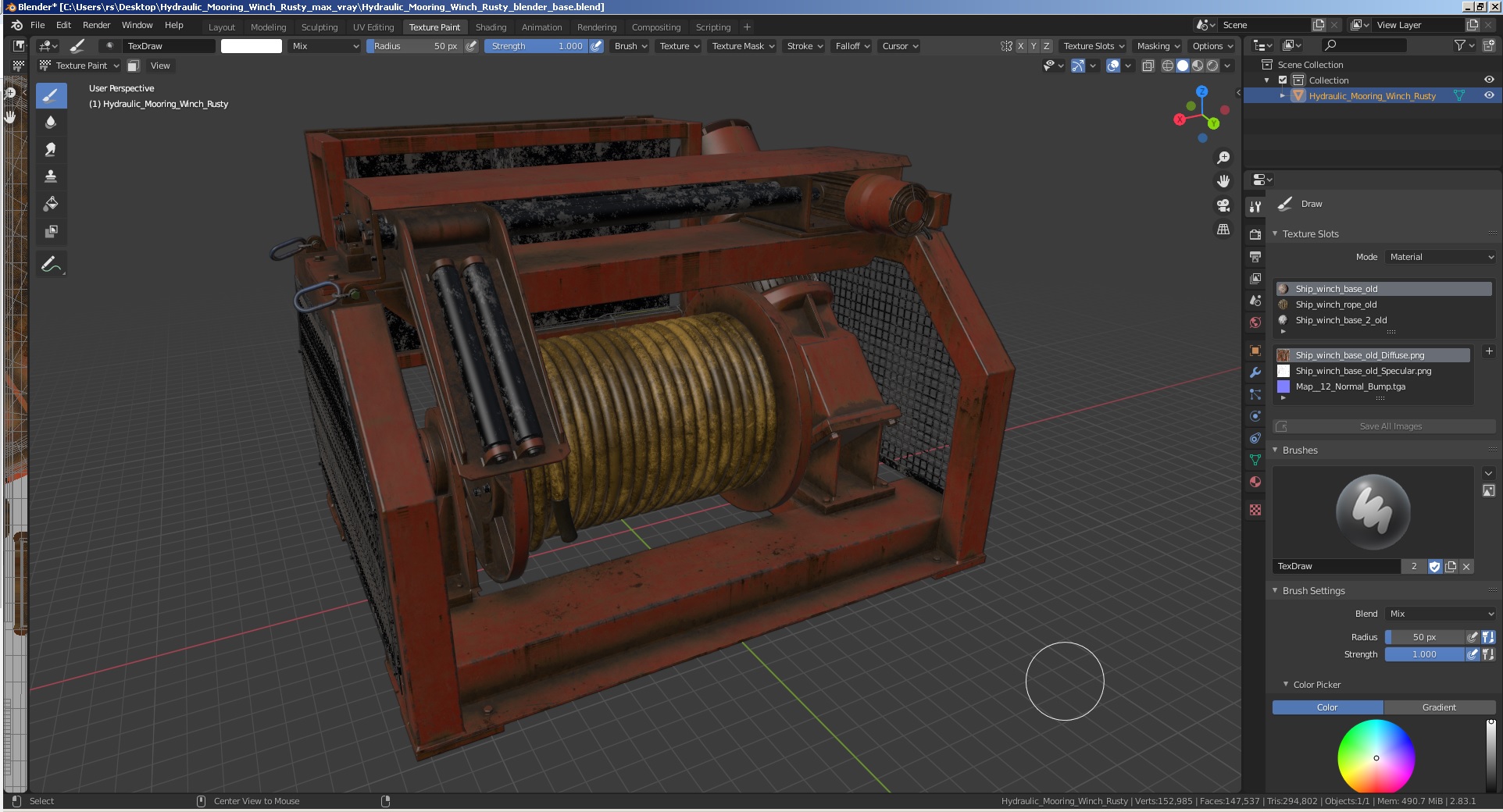
Task: Switch to wireframe viewport shading
Action: (1168, 66)
